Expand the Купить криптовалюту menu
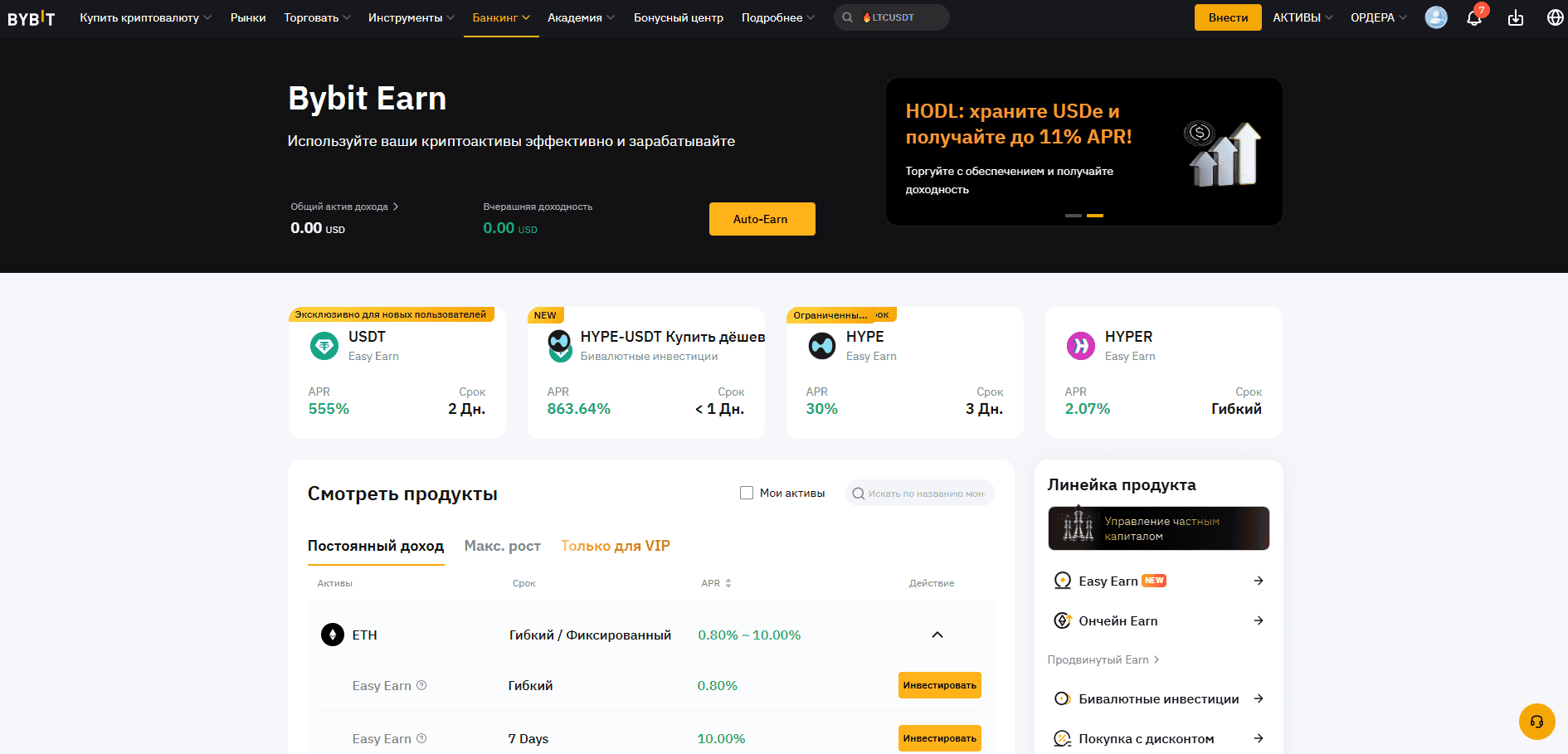 tap(145, 17)
